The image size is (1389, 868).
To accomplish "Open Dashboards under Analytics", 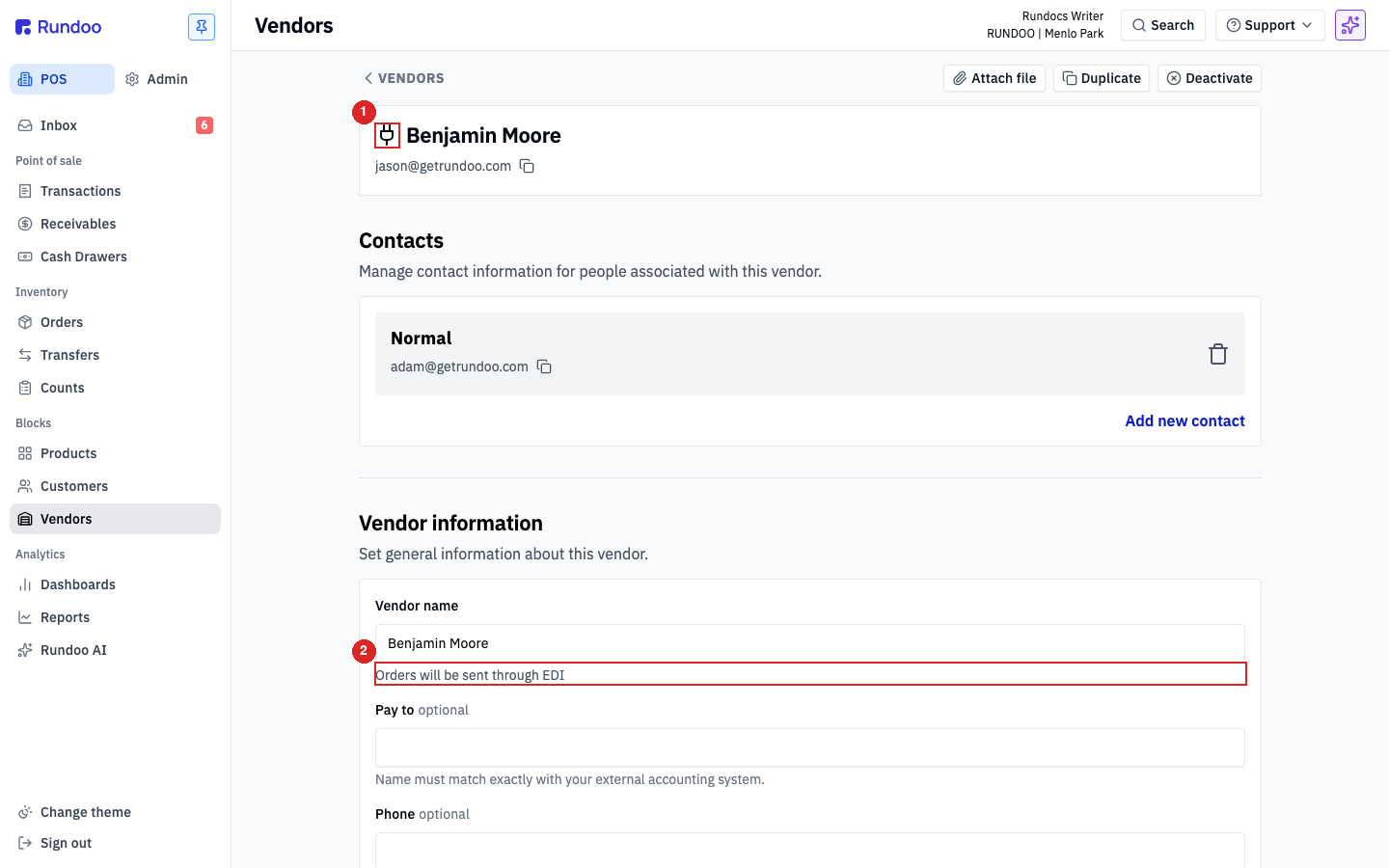I will coord(115,584).
